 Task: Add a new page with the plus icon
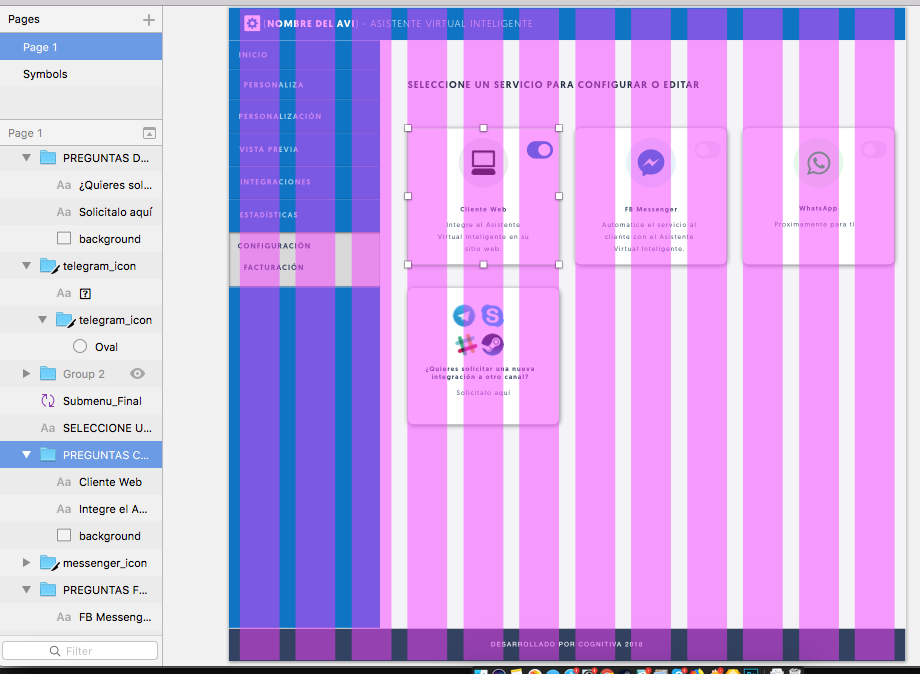[149, 20]
